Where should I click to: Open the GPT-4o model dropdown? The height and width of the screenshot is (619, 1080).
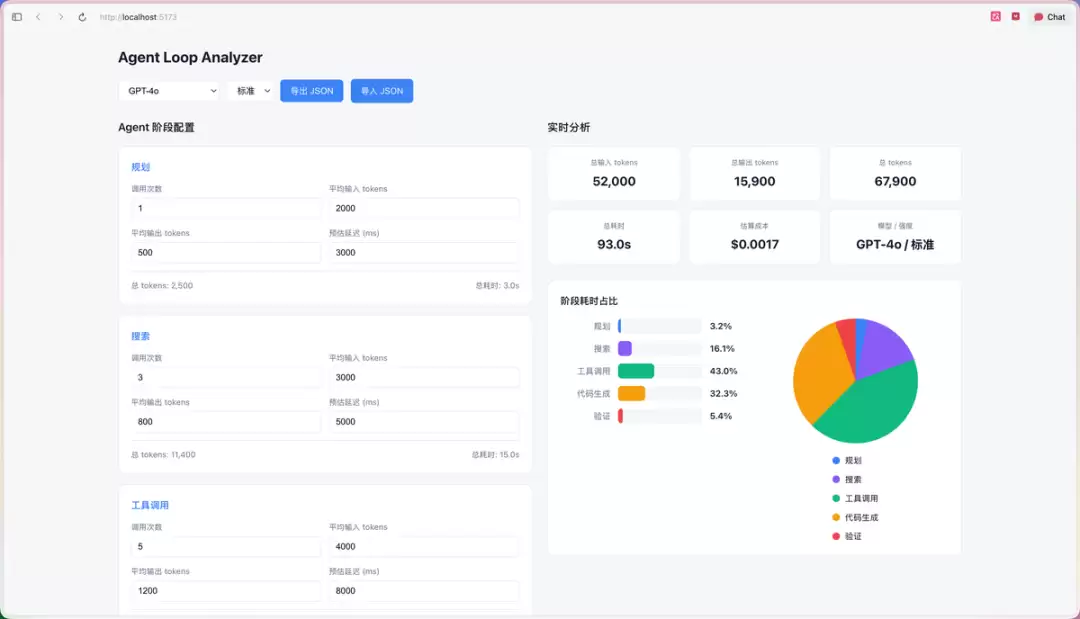click(169, 91)
